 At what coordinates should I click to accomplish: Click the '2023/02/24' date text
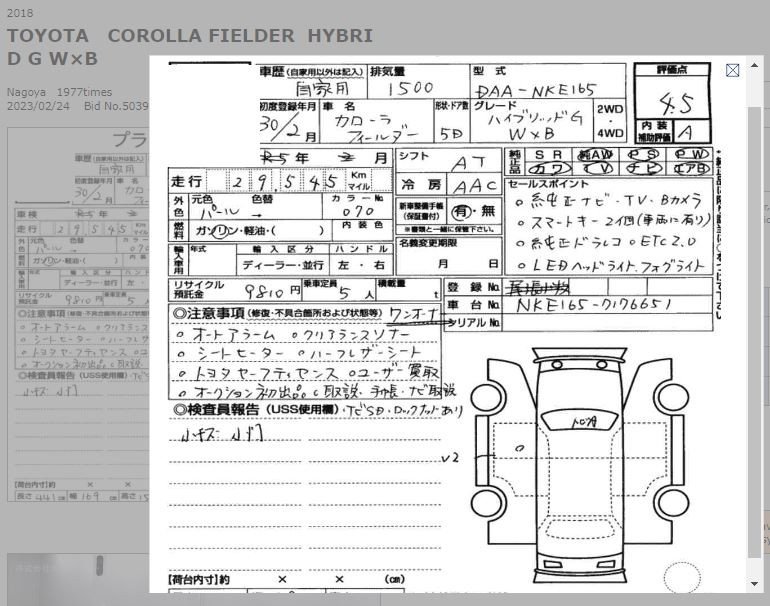38,106
